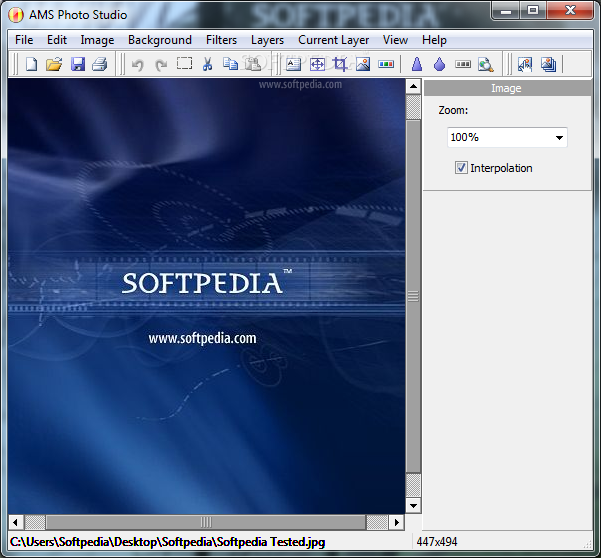This screenshot has width=601, height=558.
Task: Click the stacked images layers icon
Action: click(548, 64)
